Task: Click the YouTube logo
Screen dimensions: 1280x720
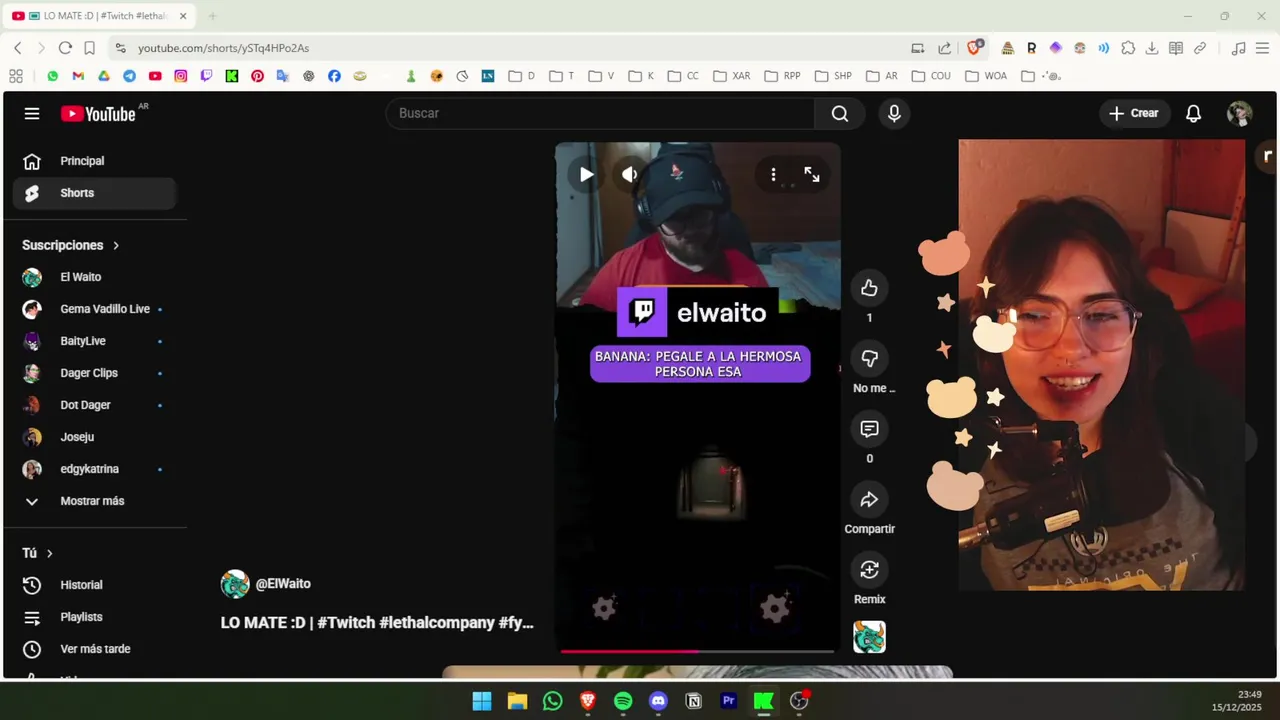Action: click(x=98, y=114)
